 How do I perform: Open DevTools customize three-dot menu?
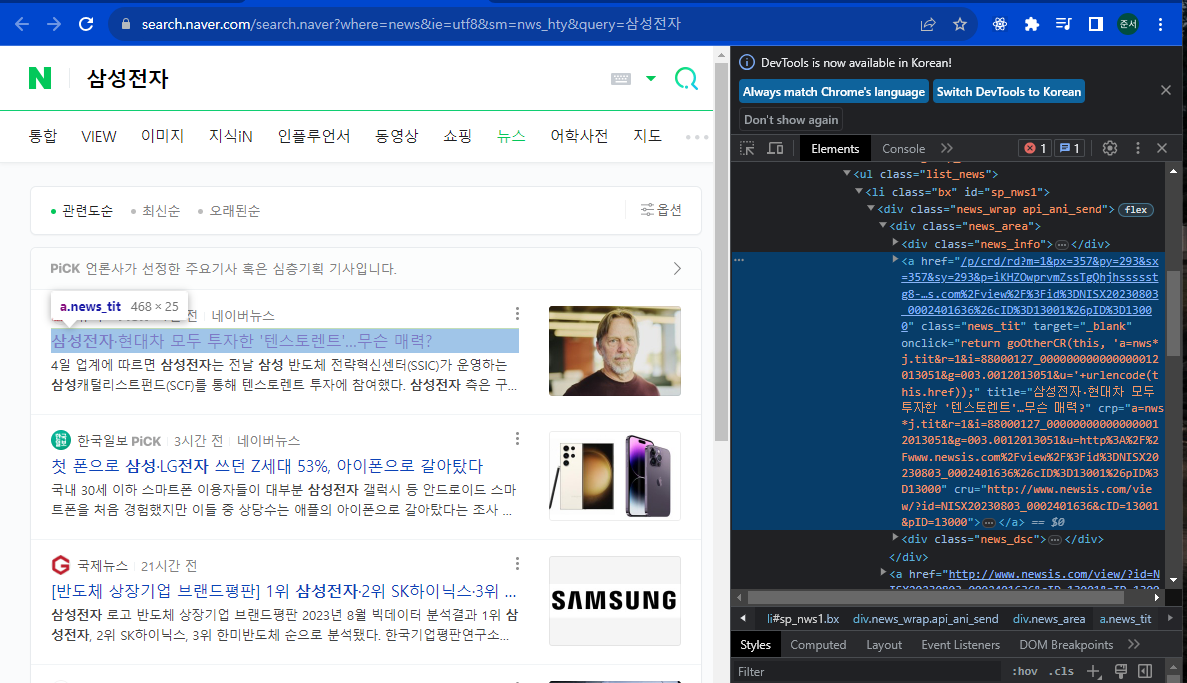click(1137, 148)
